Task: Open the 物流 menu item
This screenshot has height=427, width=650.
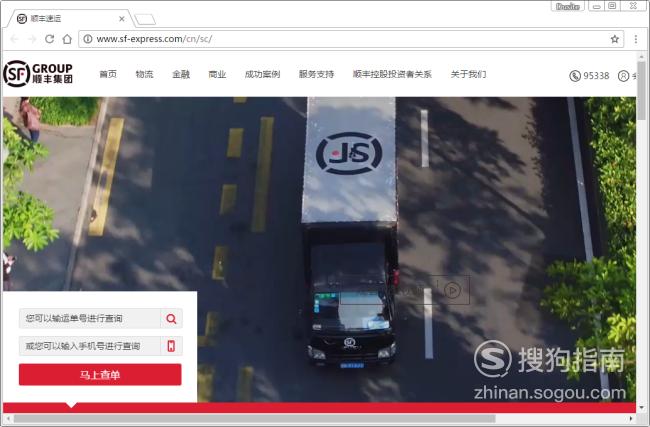Action: tap(144, 74)
